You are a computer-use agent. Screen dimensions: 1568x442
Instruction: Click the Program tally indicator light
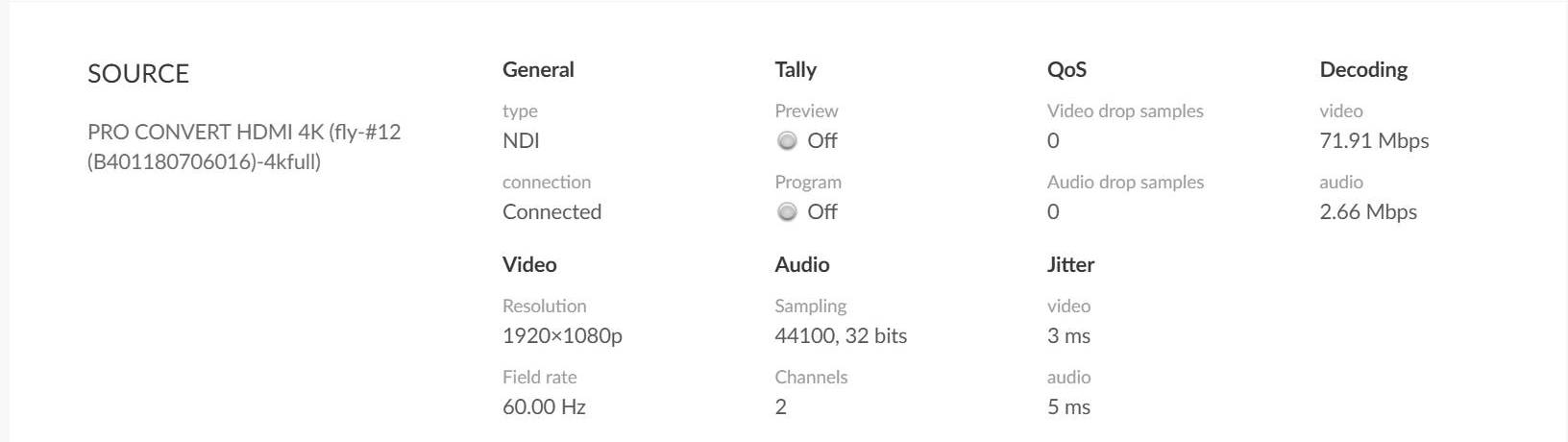click(787, 212)
